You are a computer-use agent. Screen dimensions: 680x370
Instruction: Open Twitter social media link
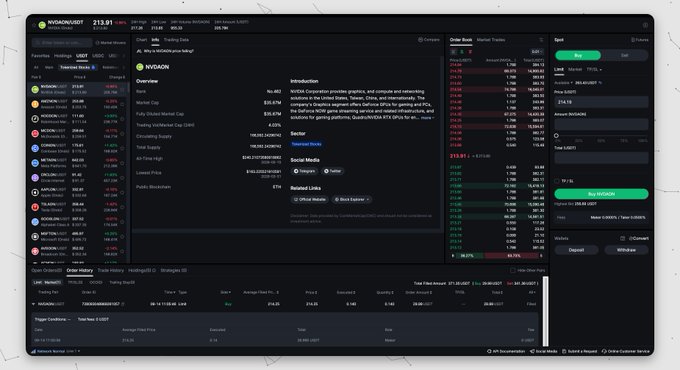(x=333, y=171)
